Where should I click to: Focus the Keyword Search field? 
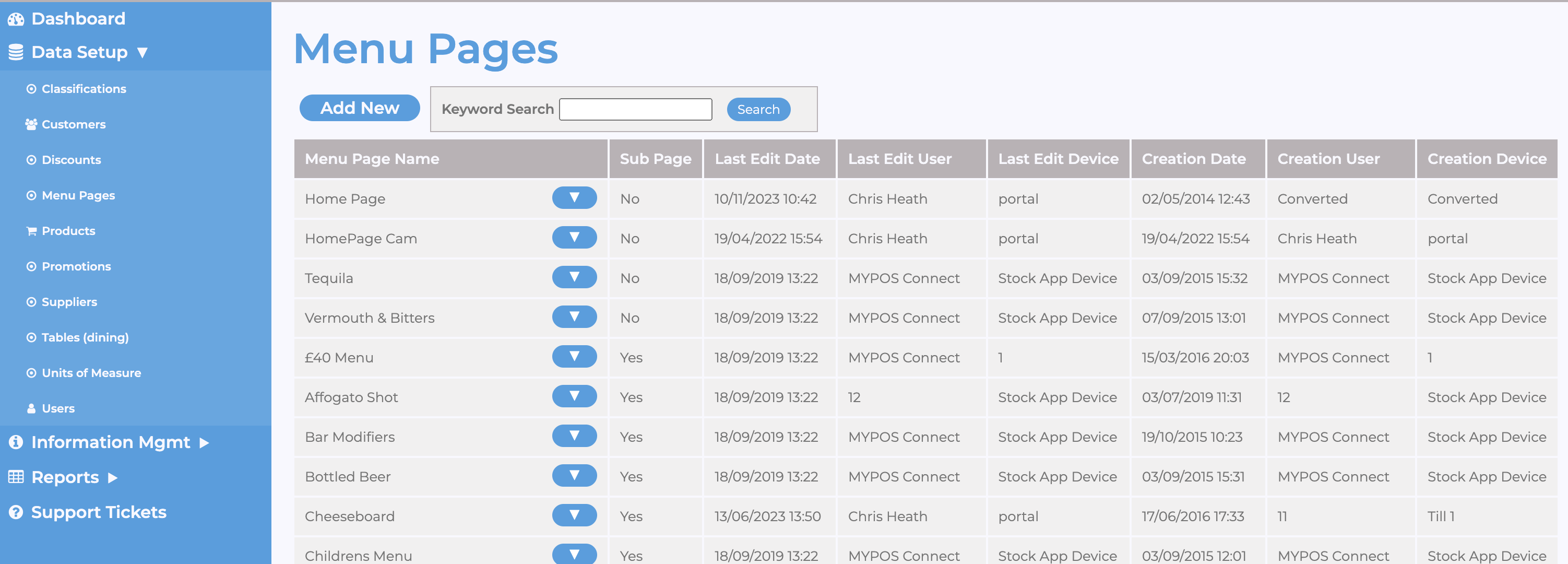click(x=635, y=109)
